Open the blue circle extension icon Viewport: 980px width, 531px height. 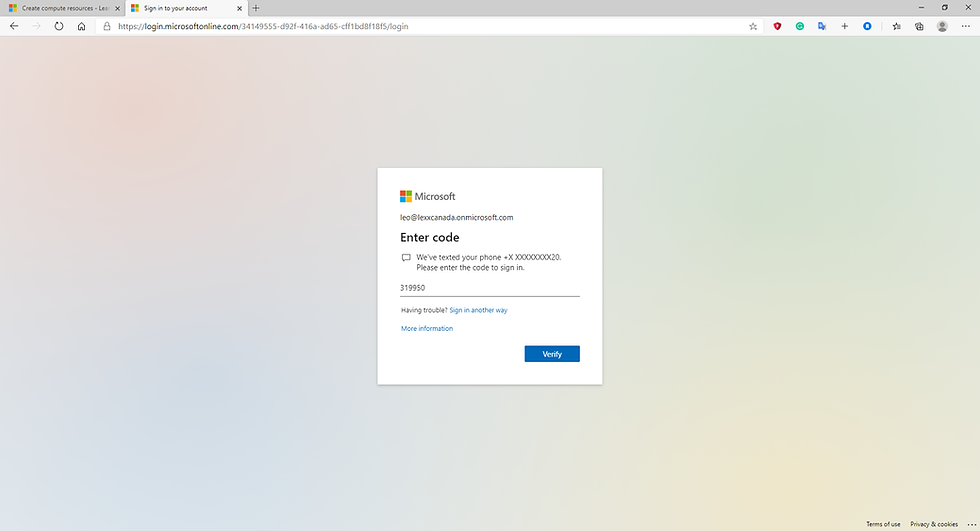[x=868, y=26]
